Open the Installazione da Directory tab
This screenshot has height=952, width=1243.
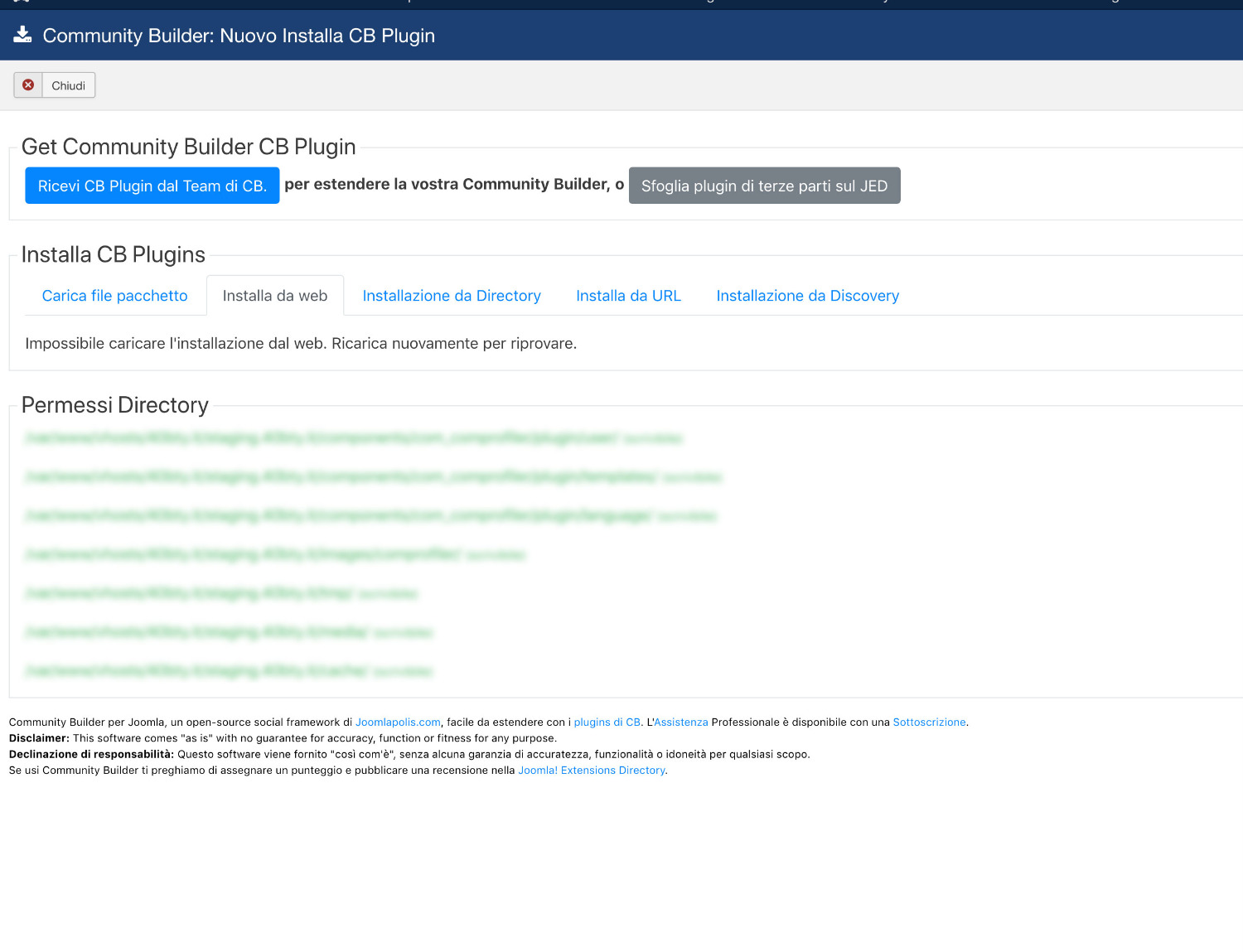coord(452,296)
